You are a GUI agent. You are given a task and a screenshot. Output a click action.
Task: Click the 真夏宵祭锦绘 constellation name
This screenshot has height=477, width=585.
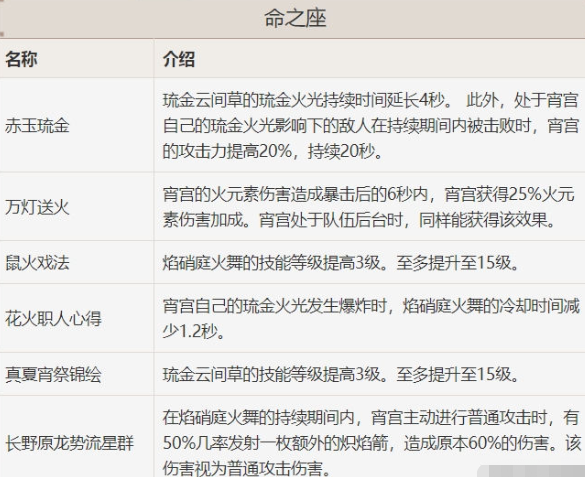click(x=53, y=374)
